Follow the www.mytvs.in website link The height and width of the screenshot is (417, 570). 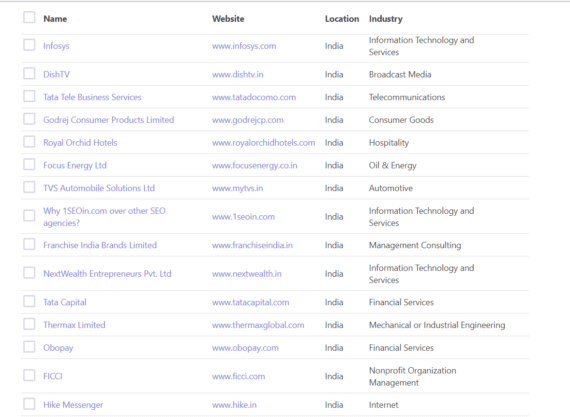tap(237, 188)
